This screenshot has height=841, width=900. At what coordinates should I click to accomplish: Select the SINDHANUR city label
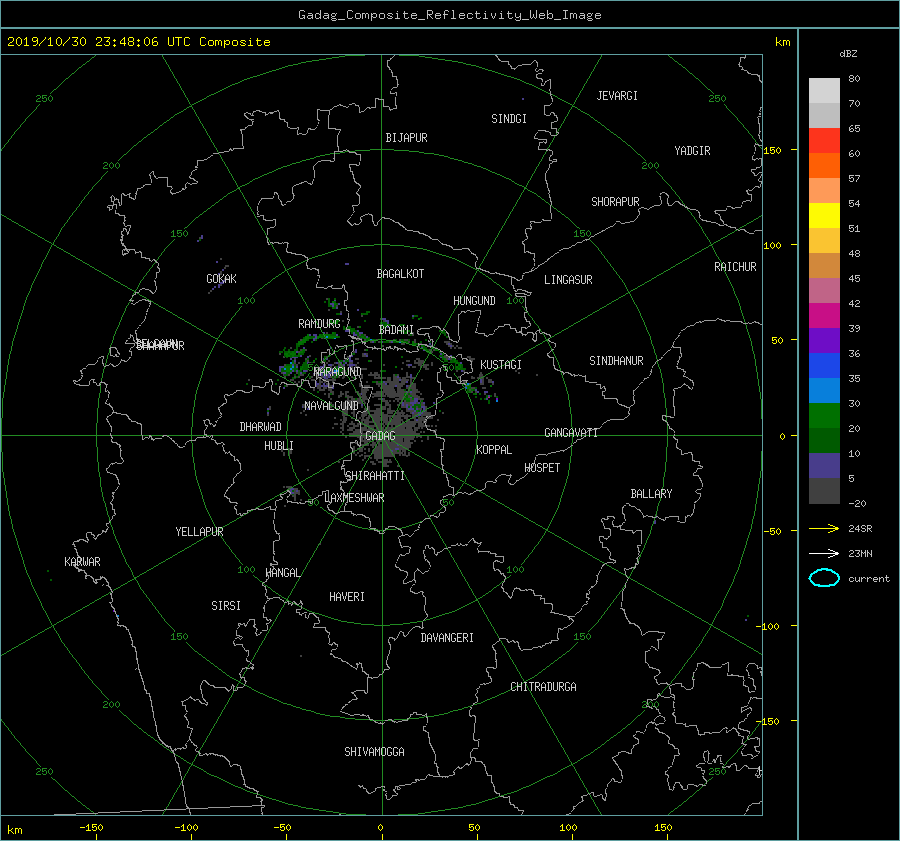(616, 361)
